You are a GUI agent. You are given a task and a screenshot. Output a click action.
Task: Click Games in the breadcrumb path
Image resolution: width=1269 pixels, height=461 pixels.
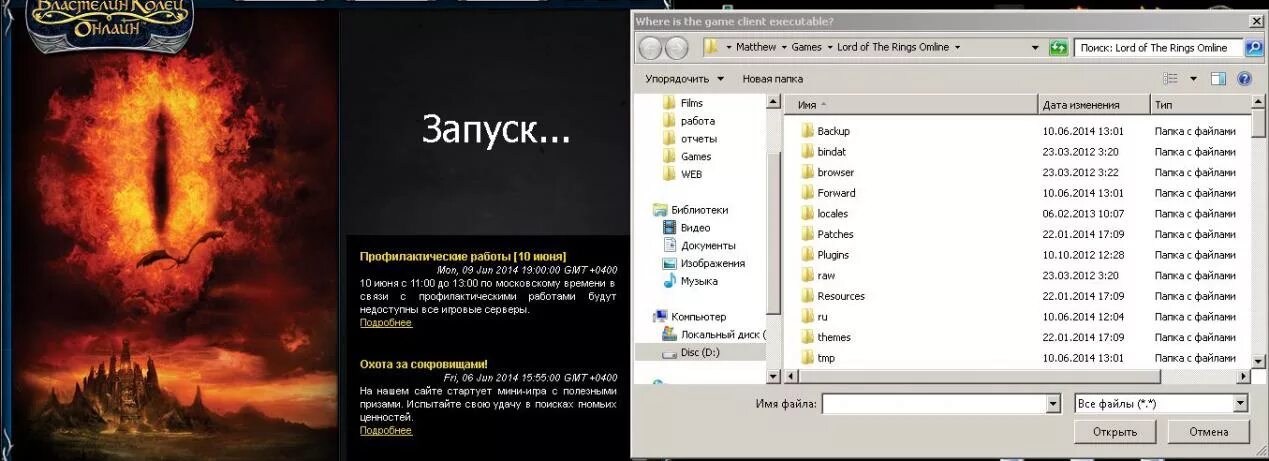[807, 47]
